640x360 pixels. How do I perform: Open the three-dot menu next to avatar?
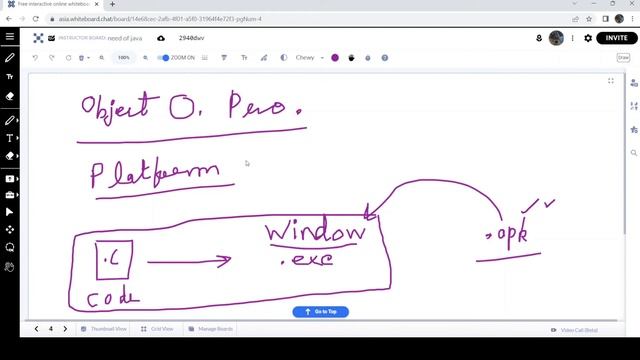point(572,38)
